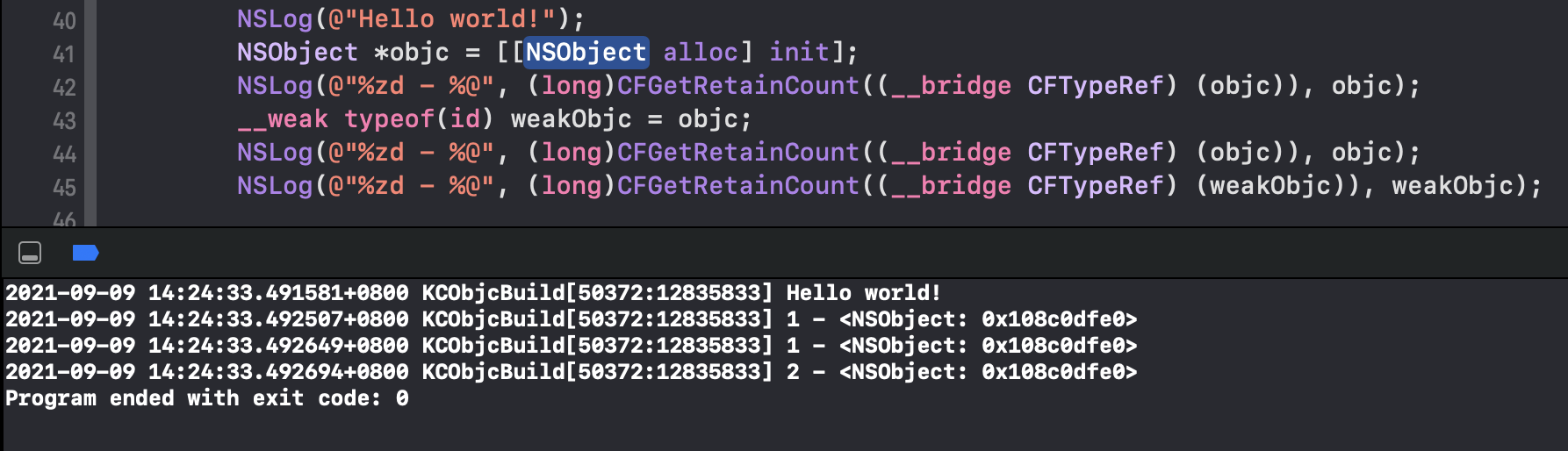
Task: Select the highlighted NSObject class token
Action: click(x=586, y=53)
